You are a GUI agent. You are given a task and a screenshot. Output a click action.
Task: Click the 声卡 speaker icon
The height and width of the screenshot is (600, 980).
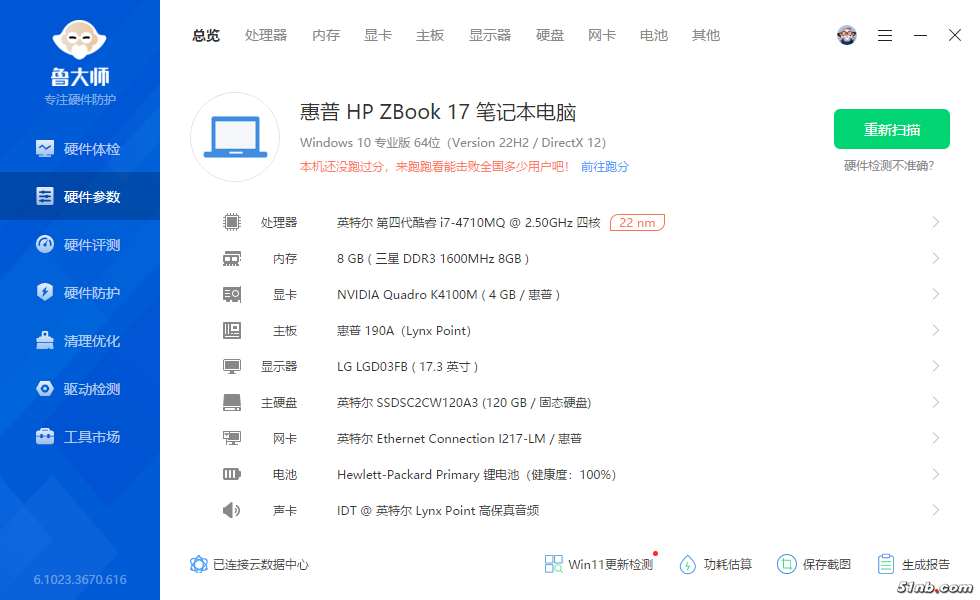[x=232, y=511]
